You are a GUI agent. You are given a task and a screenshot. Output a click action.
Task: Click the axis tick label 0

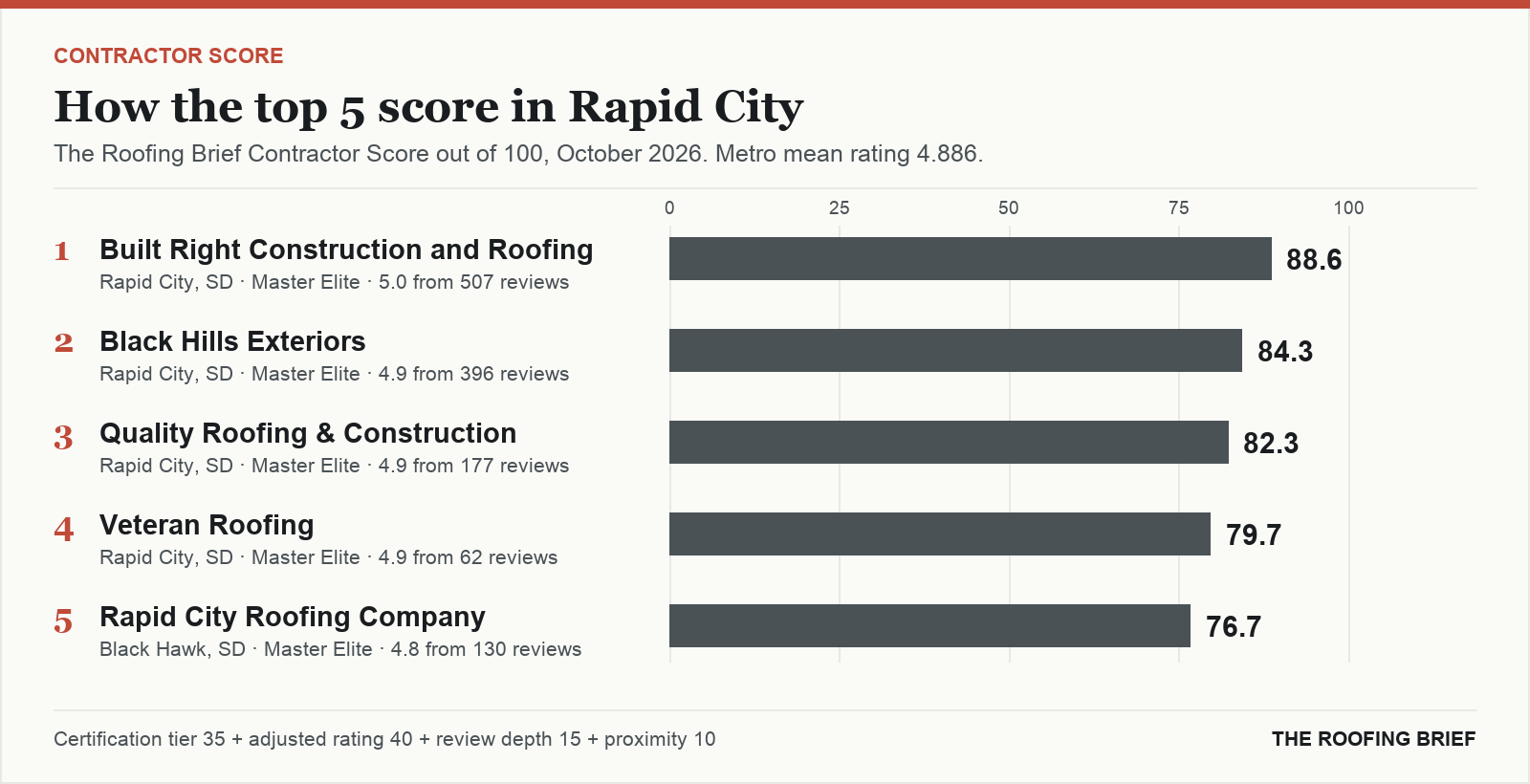[669, 207]
